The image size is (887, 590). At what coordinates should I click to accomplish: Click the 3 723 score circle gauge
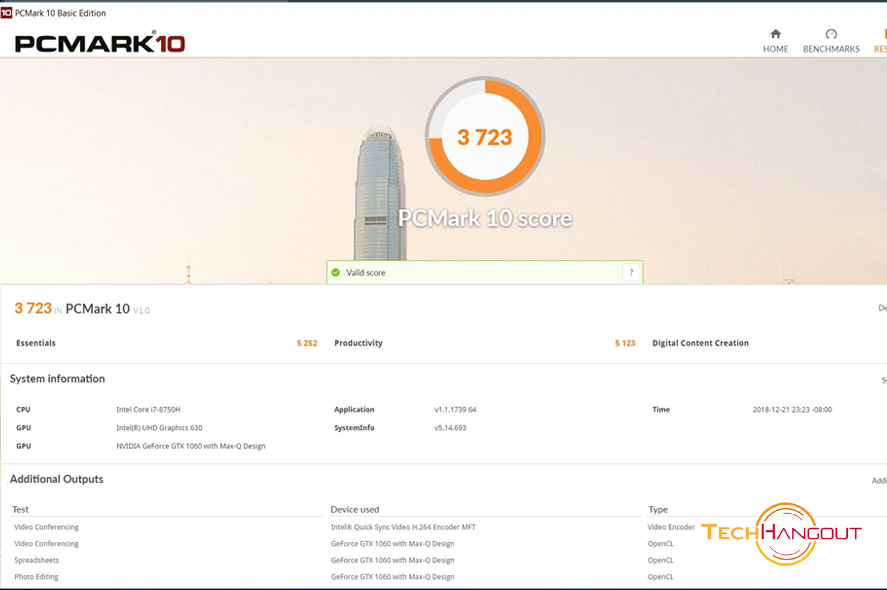tap(485, 136)
